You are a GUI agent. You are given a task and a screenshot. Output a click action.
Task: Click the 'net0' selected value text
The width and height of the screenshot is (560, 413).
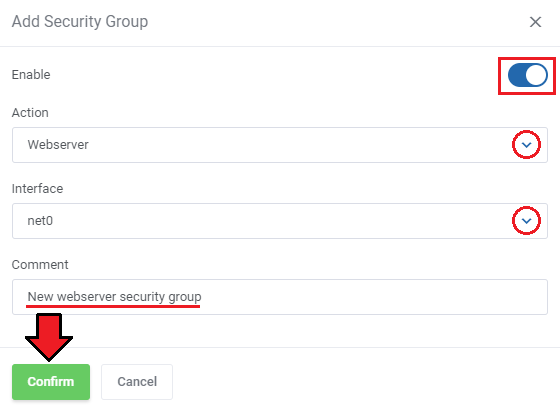tap(40, 221)
